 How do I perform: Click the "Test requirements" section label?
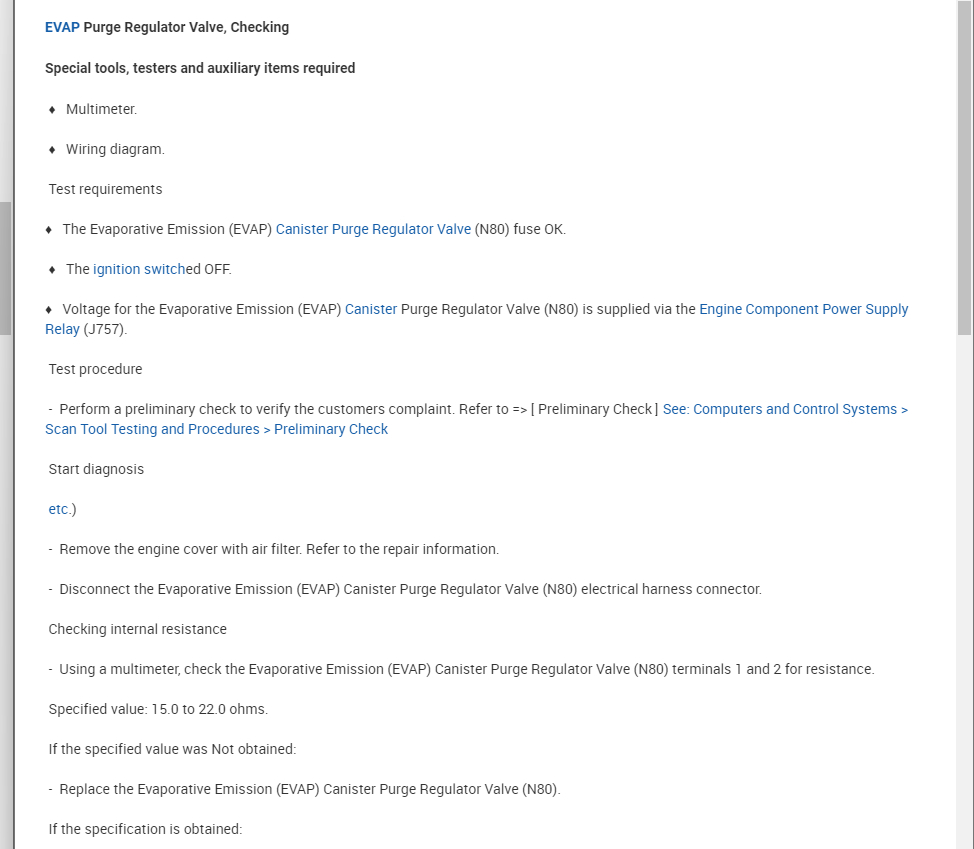tap(105, 189)
